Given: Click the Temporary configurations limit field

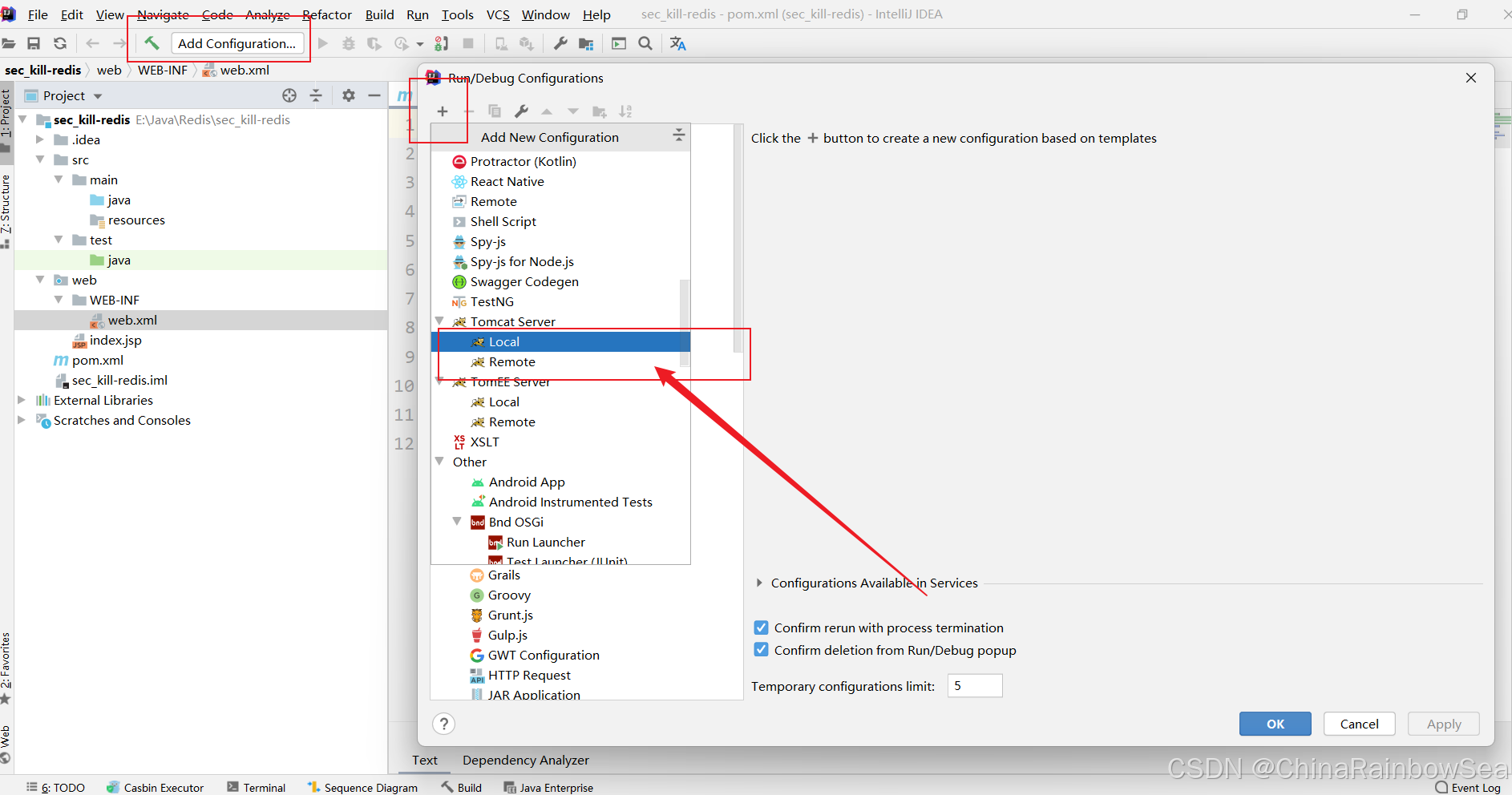Looking at the screenshot, I should tap(974, 686).
